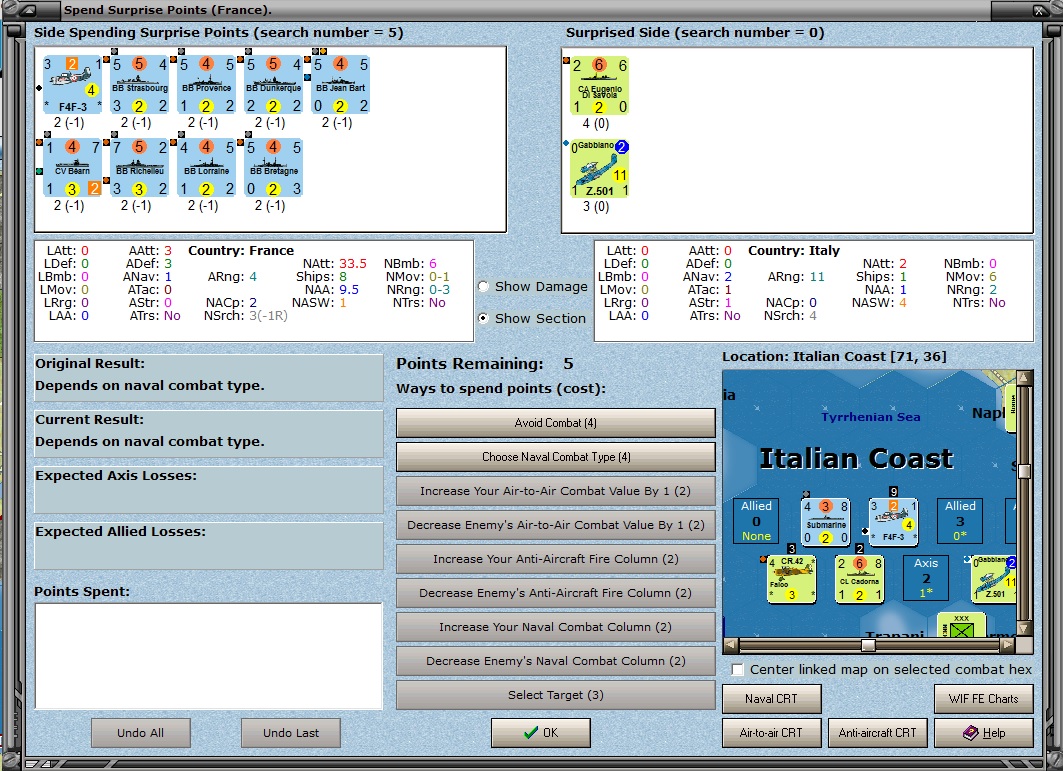The width and height of the screenshot is (1063, 771).
Task: Click Increase Your Air-to-Air Combat Value
Action: coord(555,491)
